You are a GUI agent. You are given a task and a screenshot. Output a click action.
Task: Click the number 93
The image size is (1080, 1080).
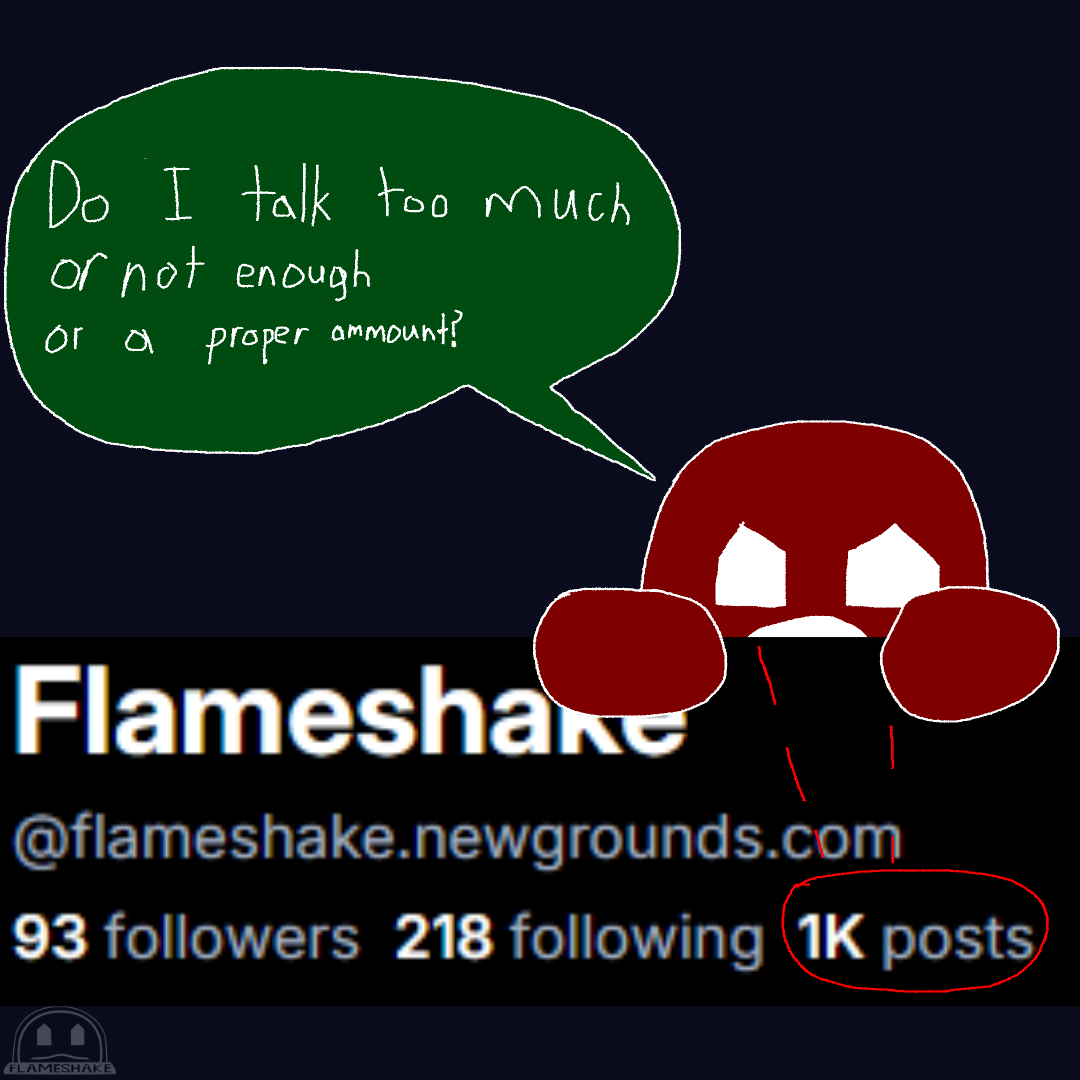pos(50,937)
